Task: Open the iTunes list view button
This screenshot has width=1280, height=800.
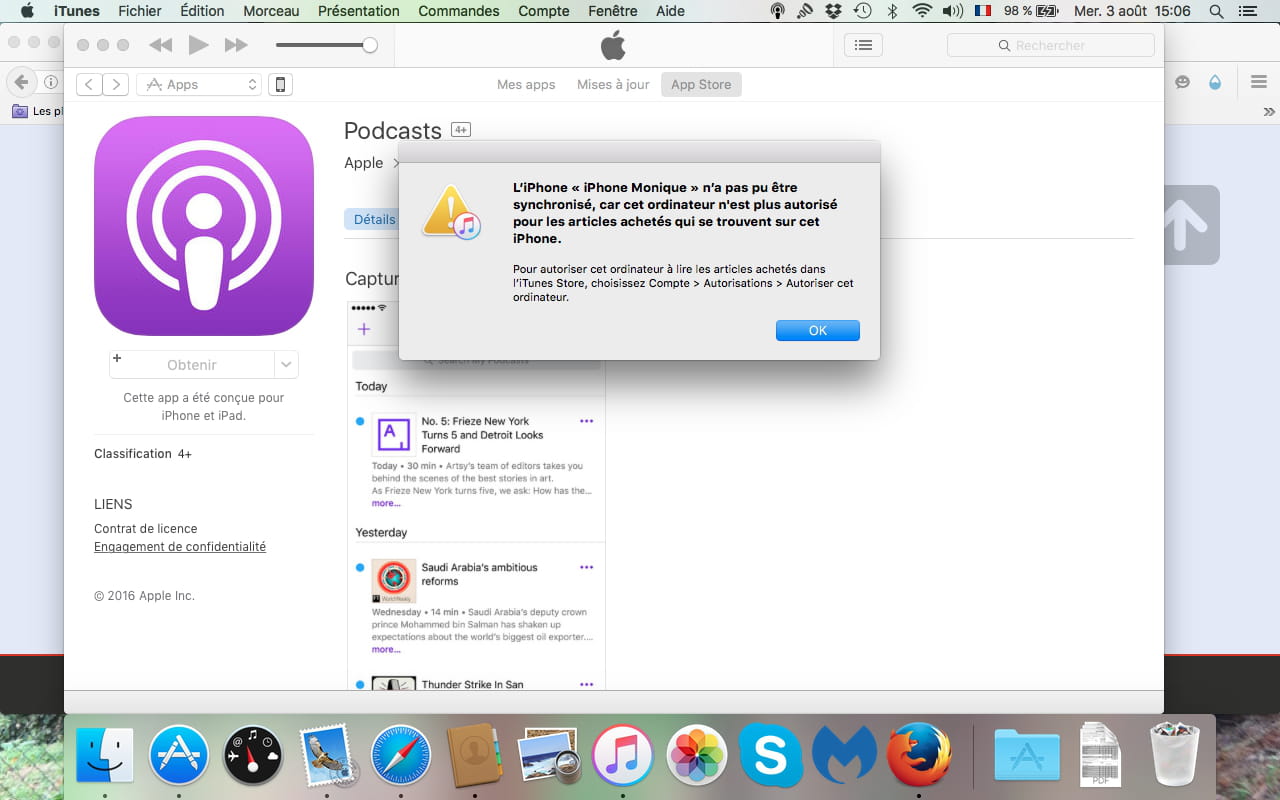Action: (x=864, y=45)
